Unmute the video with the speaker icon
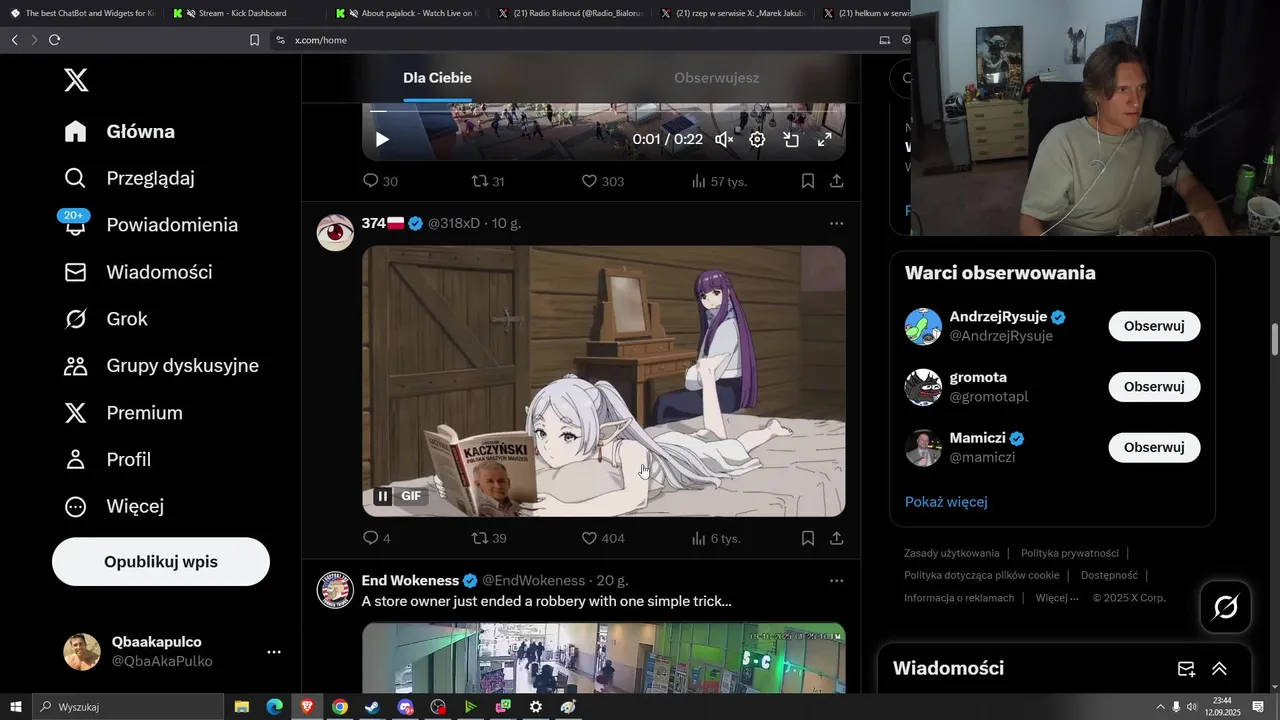The image size is (1280, 720). (x=724, y=140)
